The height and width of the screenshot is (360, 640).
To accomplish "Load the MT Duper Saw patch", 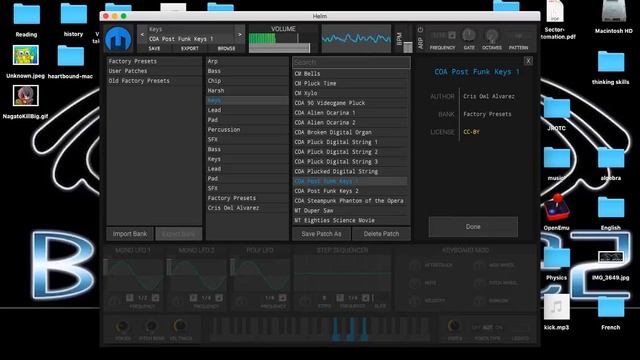I will [x=351, y=211].
